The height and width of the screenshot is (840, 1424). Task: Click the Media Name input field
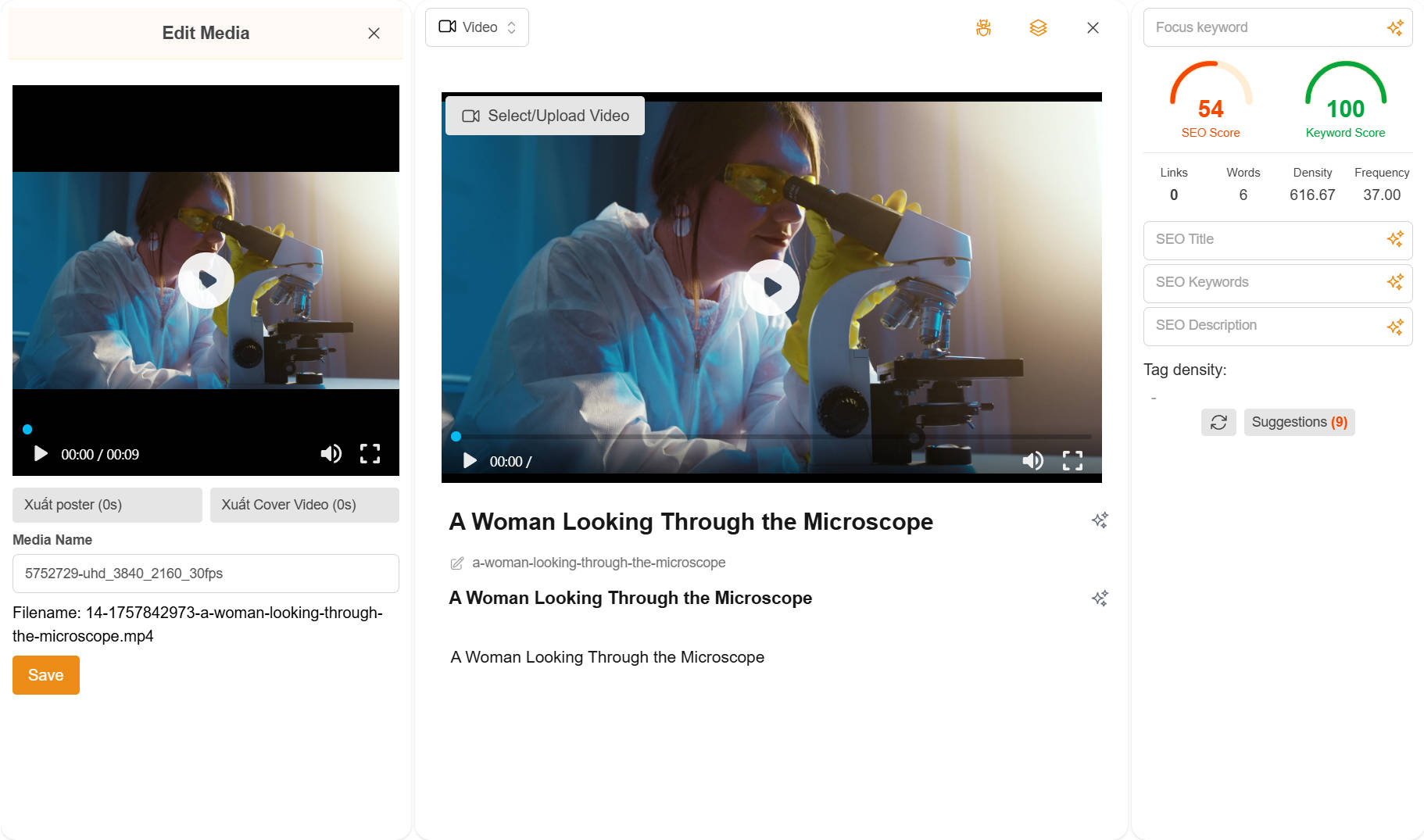[x=206, y=574]
